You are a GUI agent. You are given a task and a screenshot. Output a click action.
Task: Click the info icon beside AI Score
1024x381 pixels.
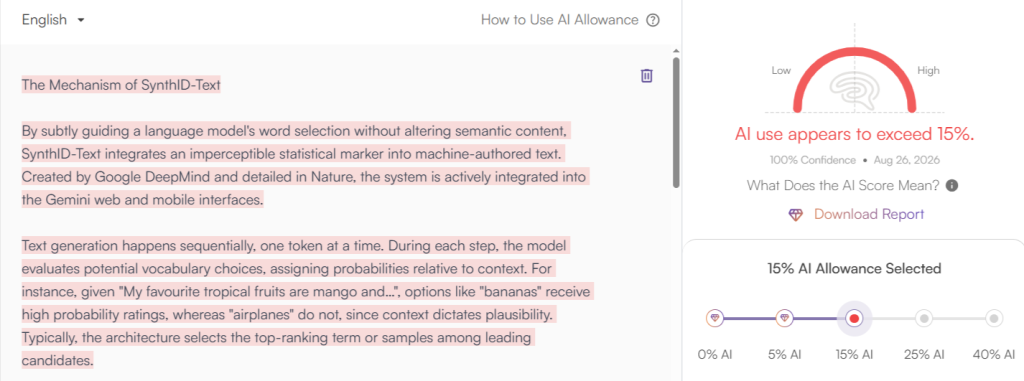pos(952,186)
